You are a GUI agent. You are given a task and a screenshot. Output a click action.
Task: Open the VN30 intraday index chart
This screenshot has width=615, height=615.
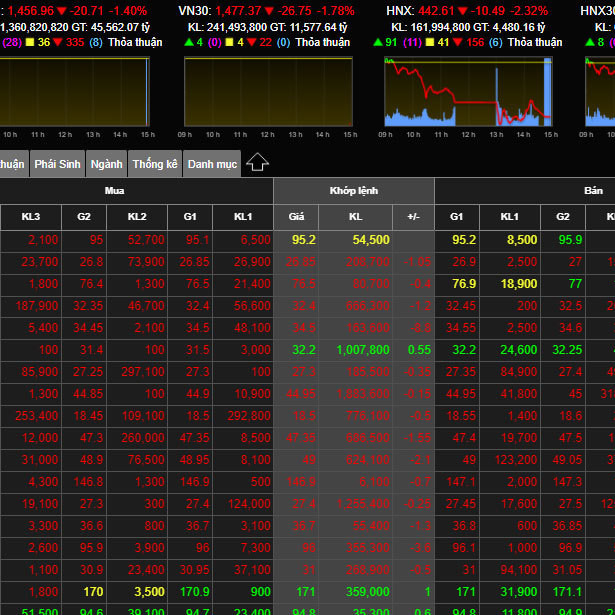[268, 91]
